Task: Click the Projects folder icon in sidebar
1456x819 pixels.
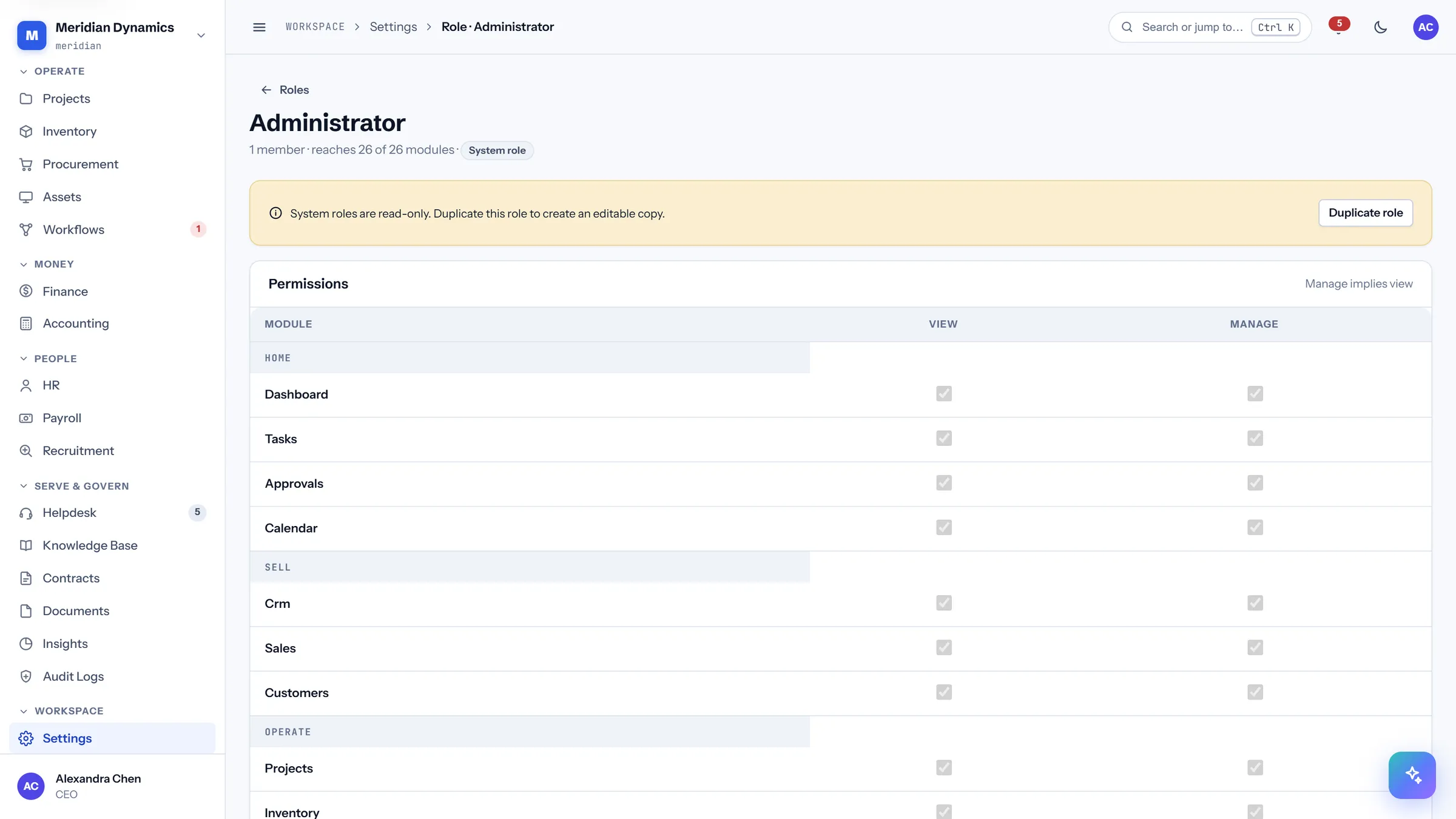Action: [x=26, y=98]
